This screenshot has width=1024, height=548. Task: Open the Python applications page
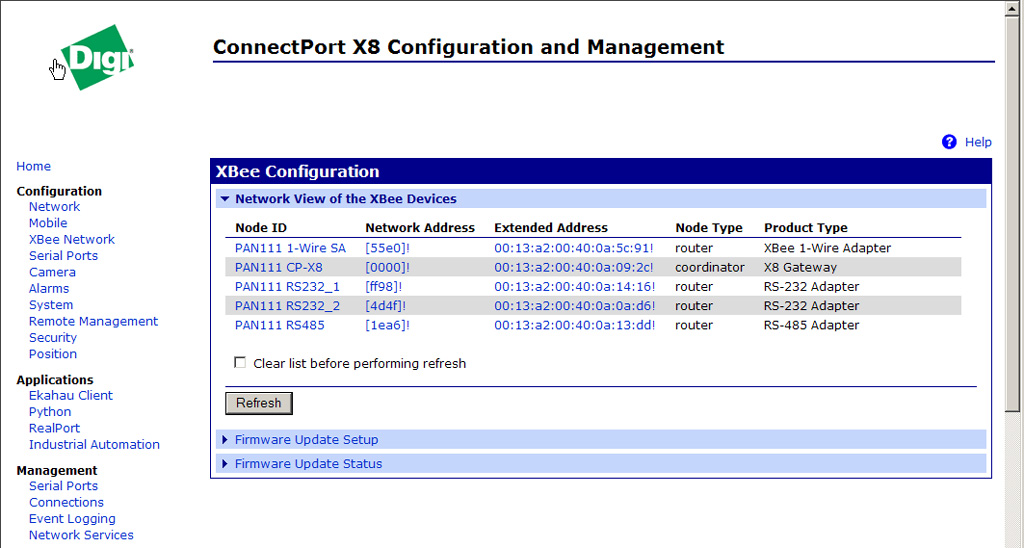(50, 412)
